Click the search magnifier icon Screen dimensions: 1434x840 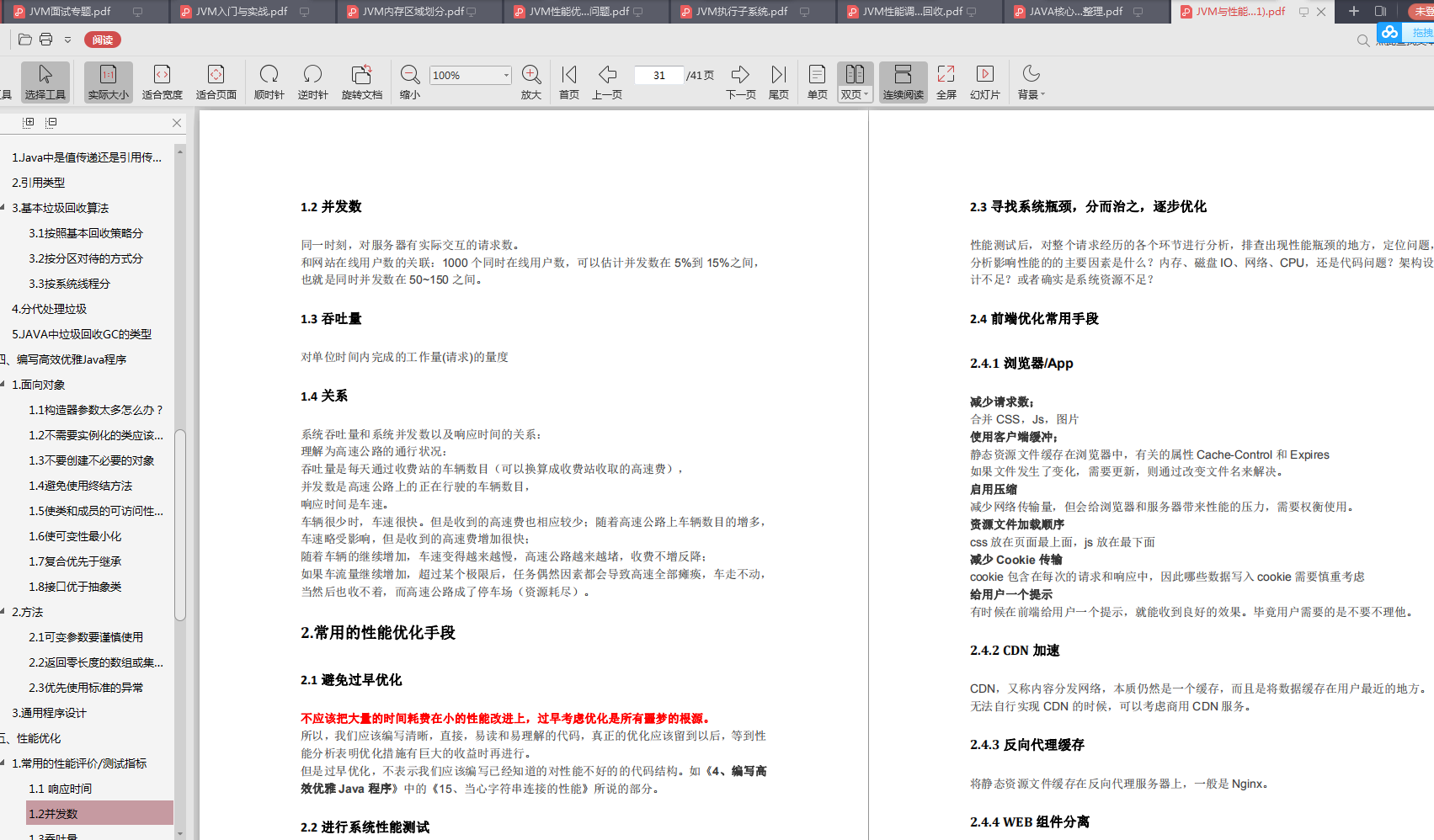[1363, 40]
